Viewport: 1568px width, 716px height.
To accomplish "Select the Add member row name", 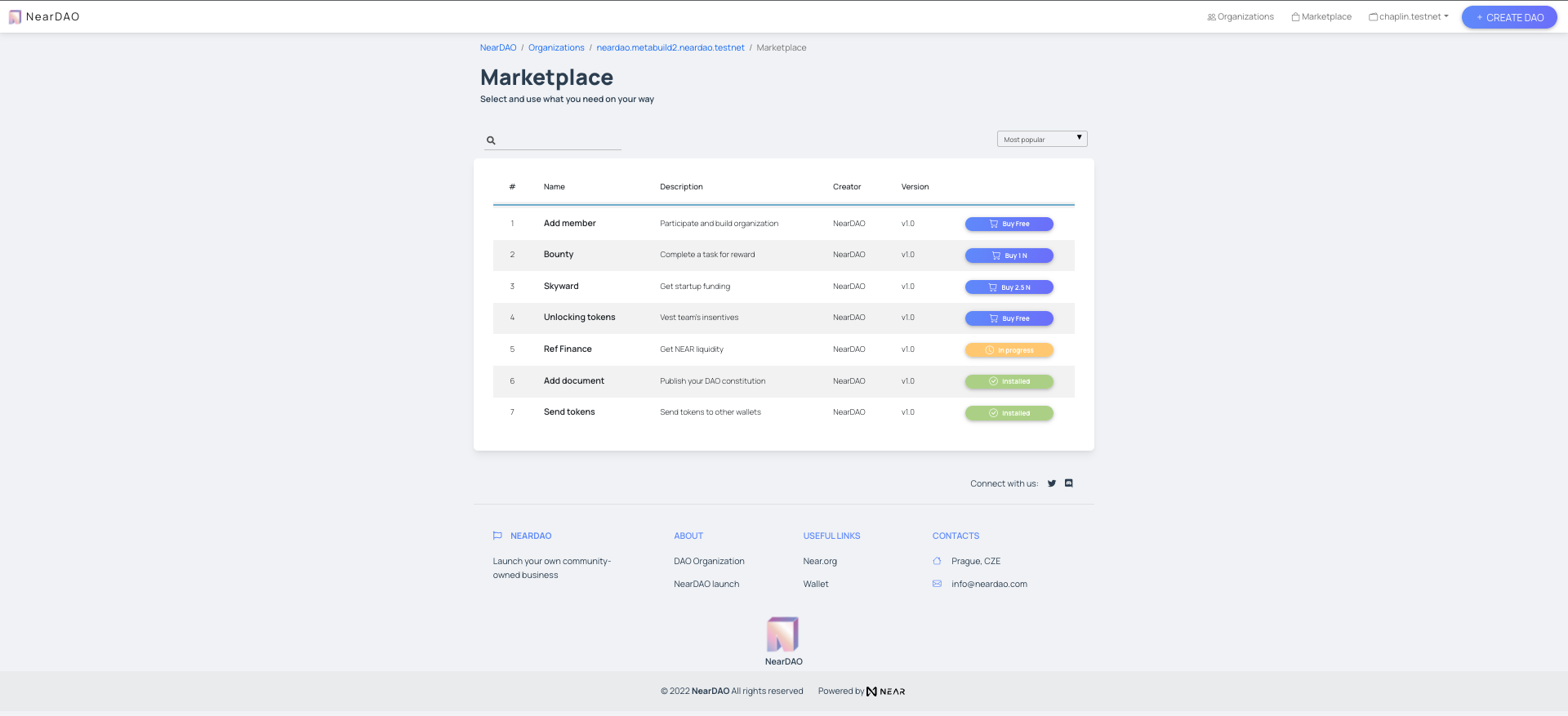I will (x=570, y=223).
